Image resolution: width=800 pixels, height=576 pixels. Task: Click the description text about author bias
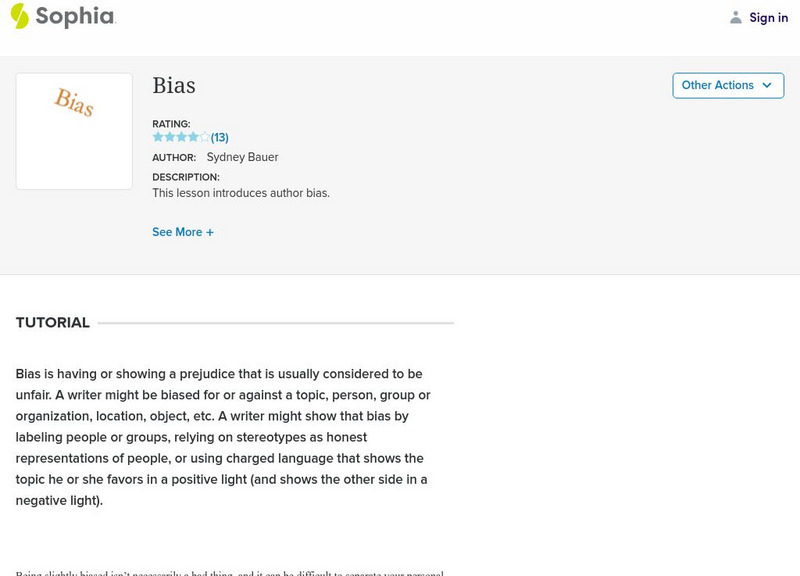tap(241, 193)
